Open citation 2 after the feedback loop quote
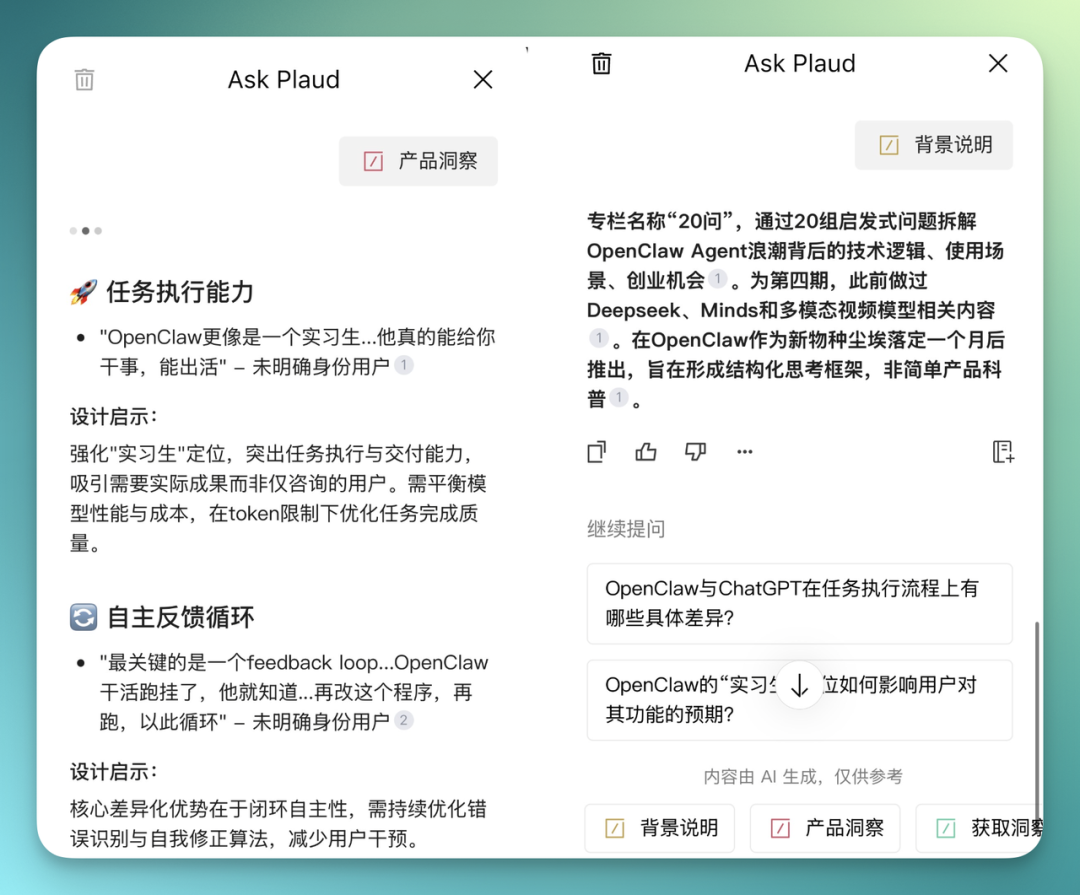 (x=404, y=721)
